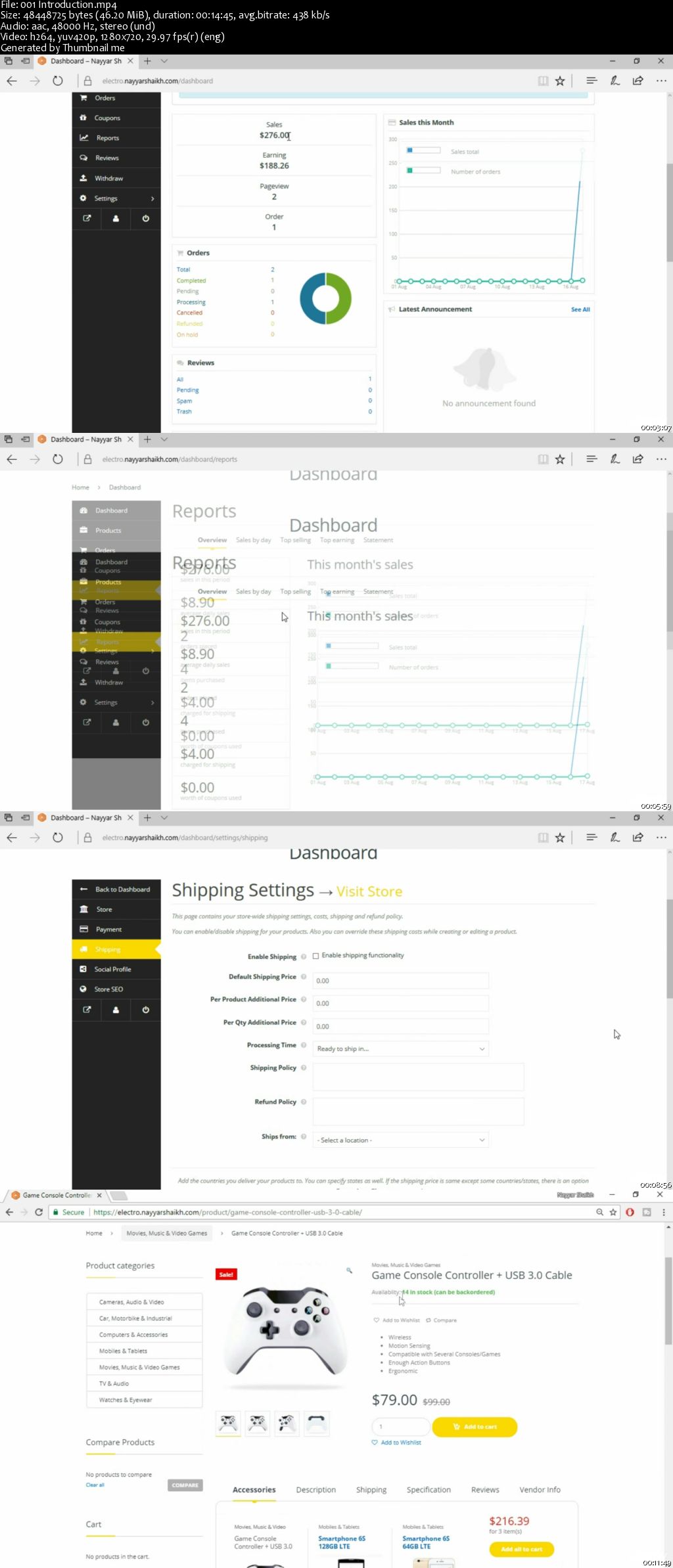The image size is (673, 1568).
Task: Enable shipping functionality checkbox
Action: pos(316,956)
